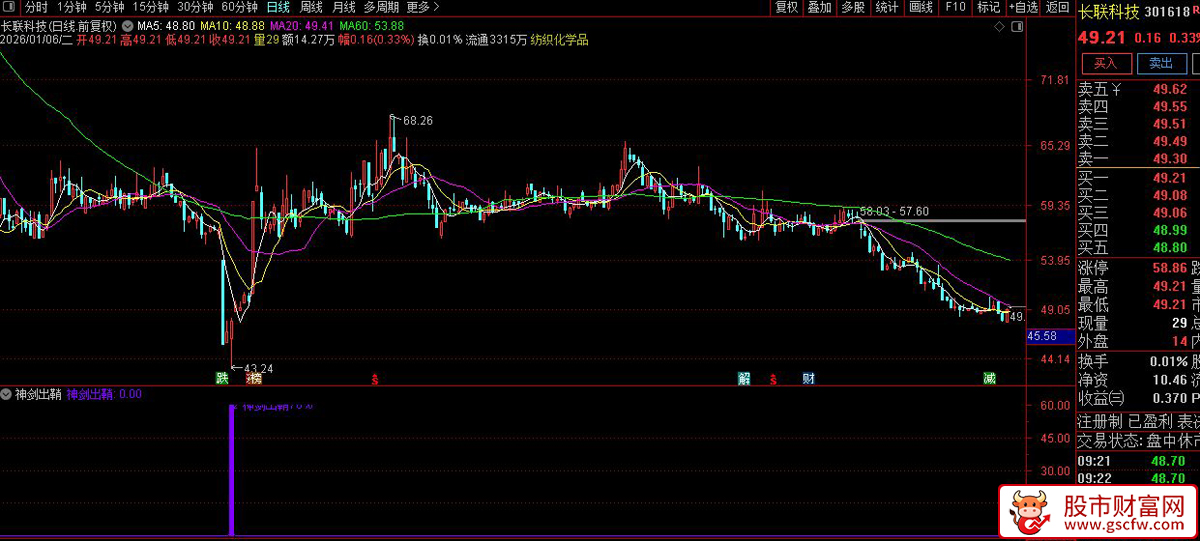Click the 财 event marker icon

[x=808, y=378]
